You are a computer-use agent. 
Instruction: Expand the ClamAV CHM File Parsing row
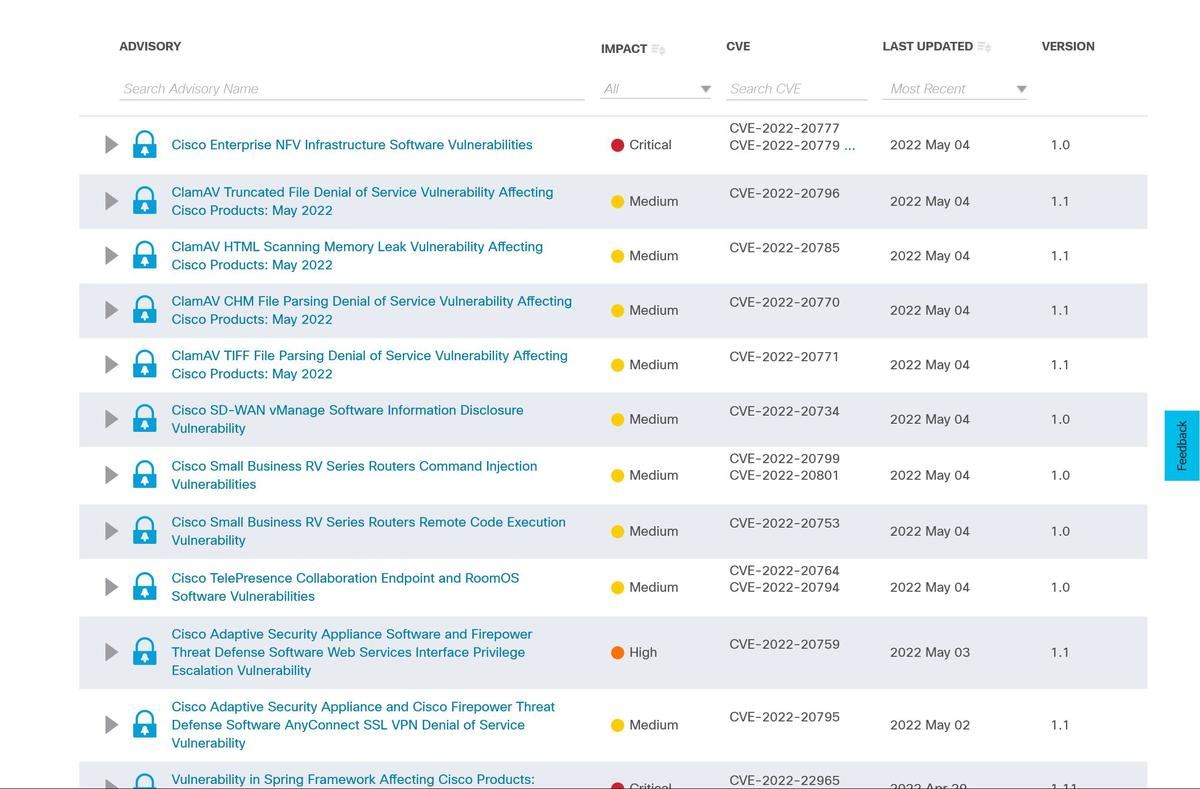coord(112,310)
